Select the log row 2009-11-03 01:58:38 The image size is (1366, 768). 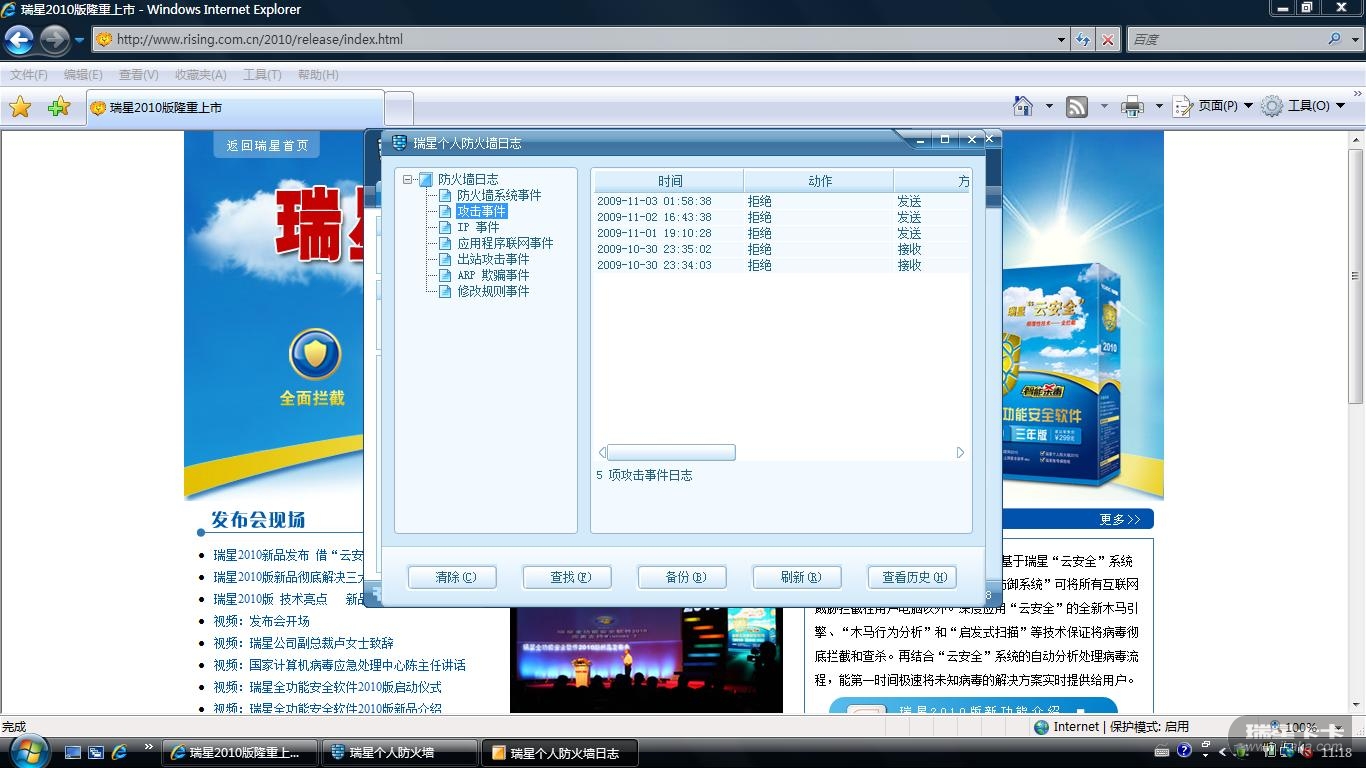pyautogui.click(x=782, y=201)
